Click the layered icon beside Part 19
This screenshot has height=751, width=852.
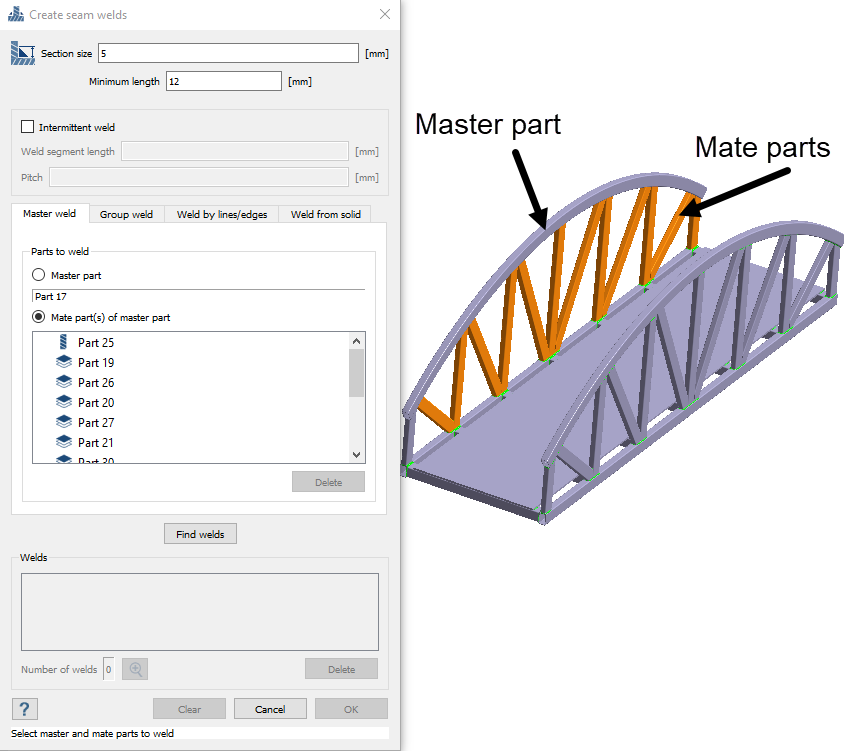[x=64, y=363]
